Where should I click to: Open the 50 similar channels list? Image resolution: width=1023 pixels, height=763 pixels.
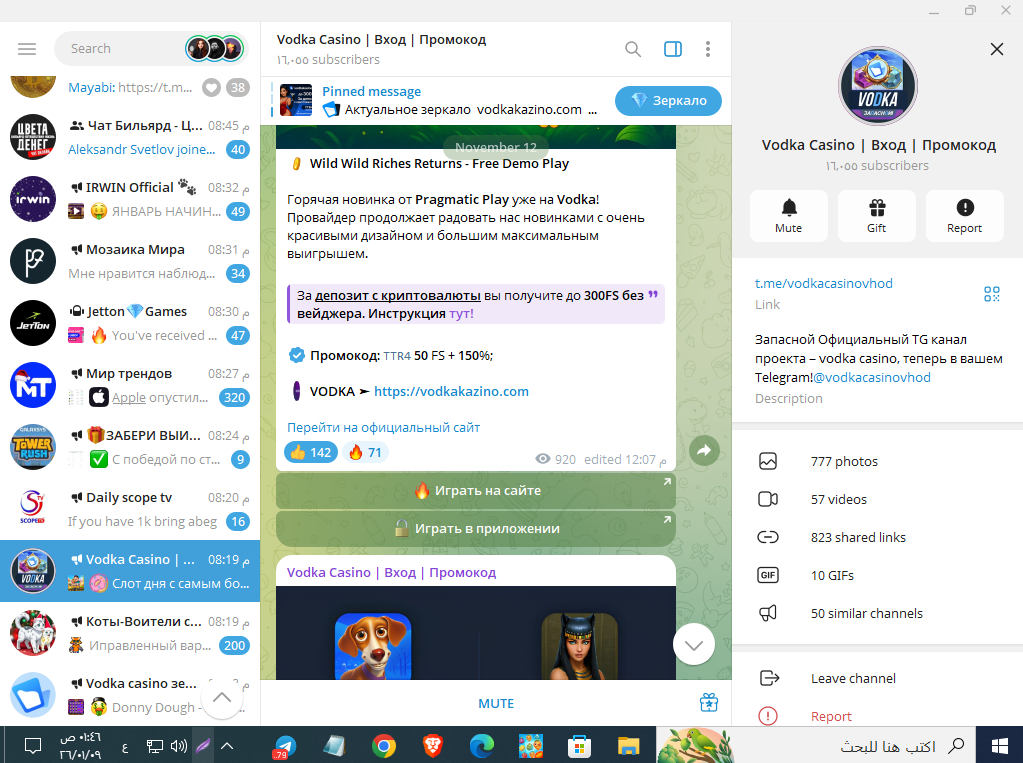coord(878,613)
